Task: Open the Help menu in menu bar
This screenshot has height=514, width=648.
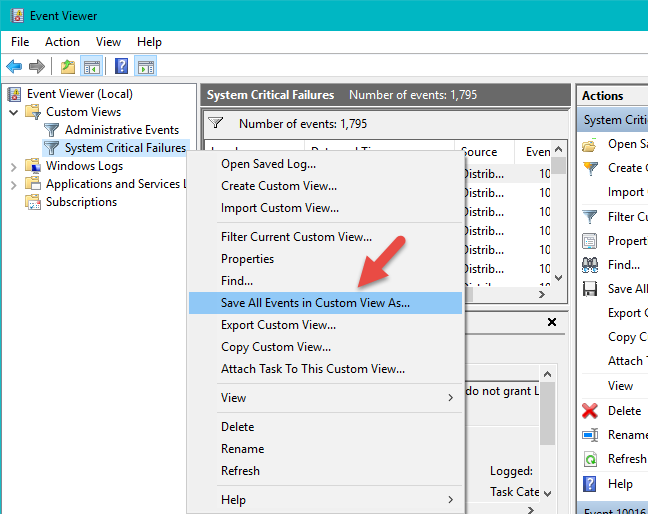Action: tap(149, 42)
